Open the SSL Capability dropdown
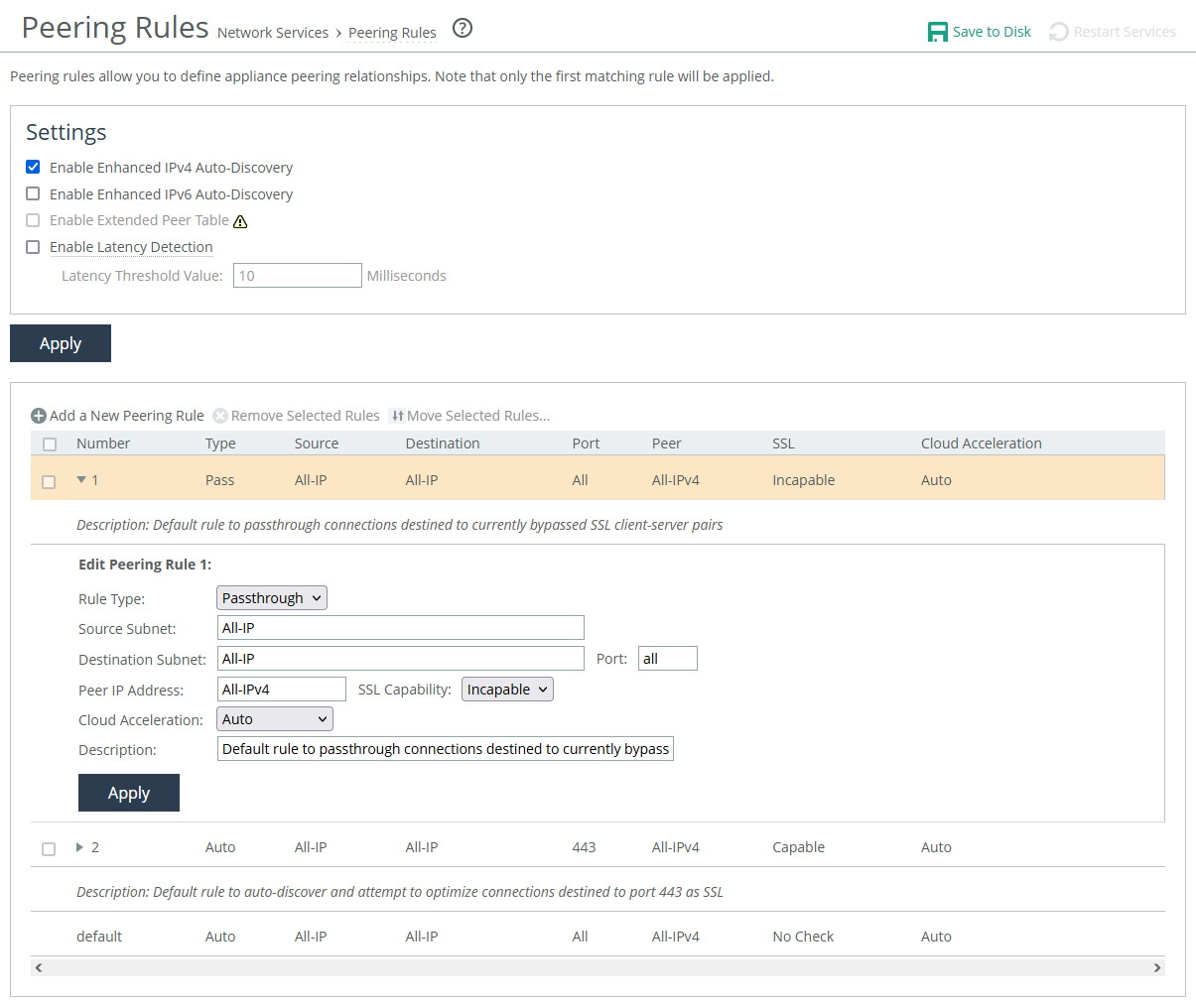Viewport: 1196px width, 1008px height. 507,690
